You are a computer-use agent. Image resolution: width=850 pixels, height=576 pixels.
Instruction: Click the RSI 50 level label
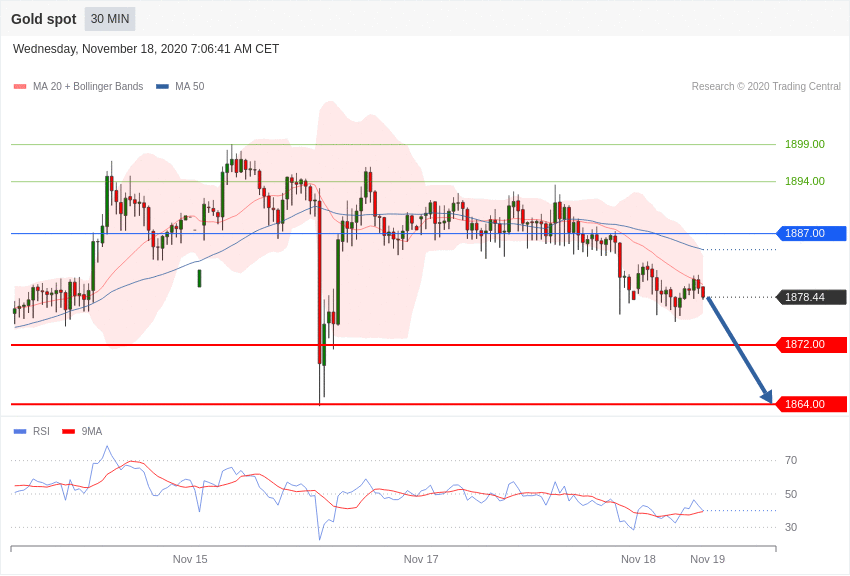(791, 494)
